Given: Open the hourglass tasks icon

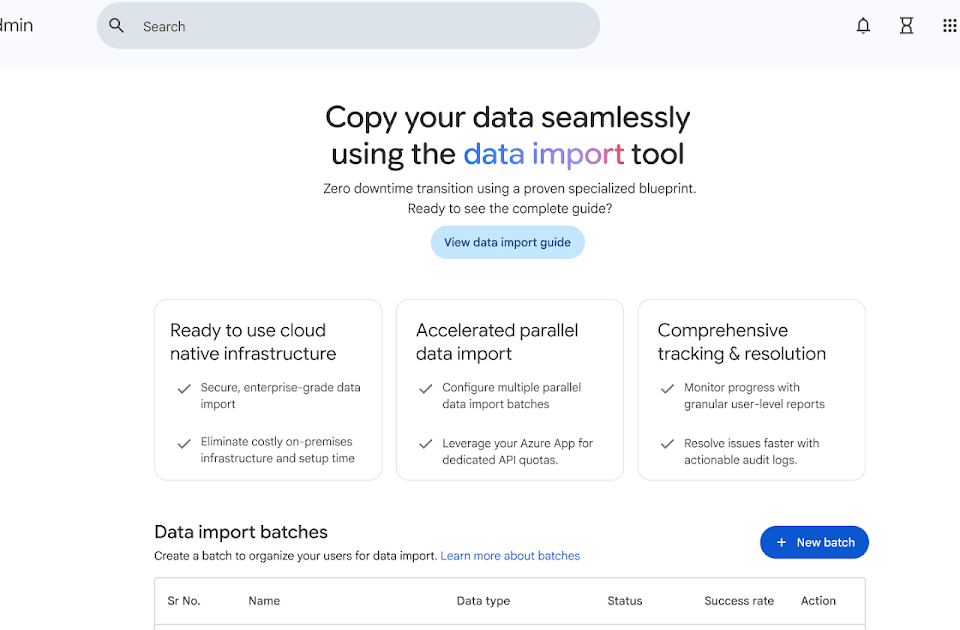Looking at the screenshot, I should (x=906, y=26).
